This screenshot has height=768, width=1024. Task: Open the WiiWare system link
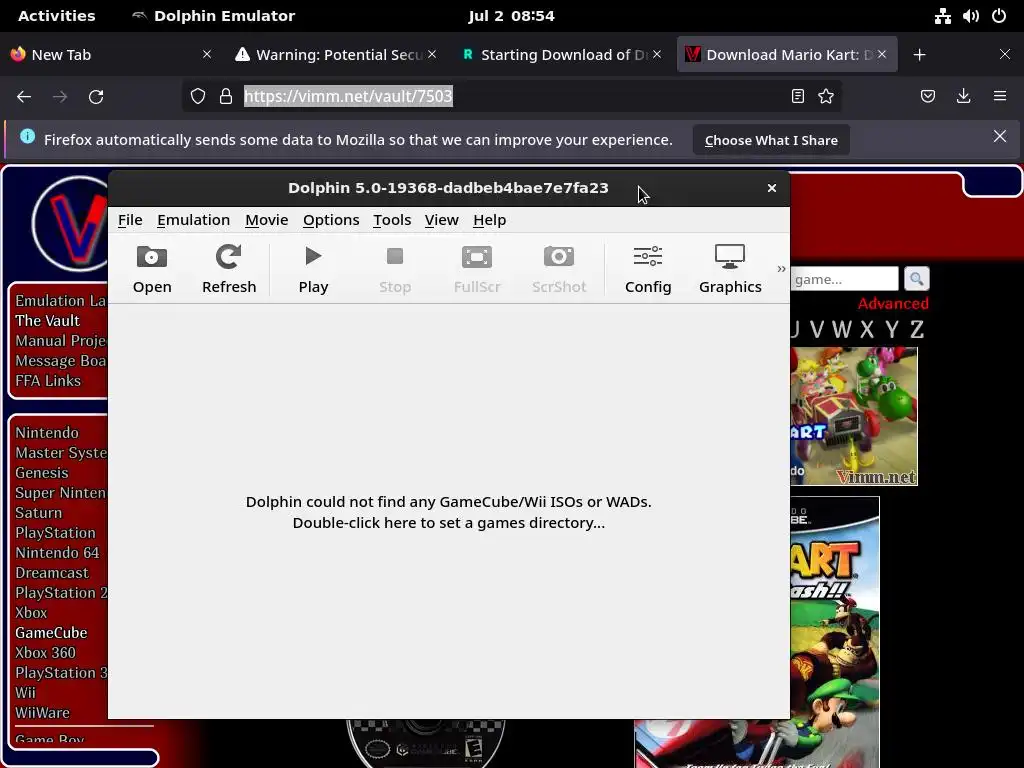click(x=42, y=712)
